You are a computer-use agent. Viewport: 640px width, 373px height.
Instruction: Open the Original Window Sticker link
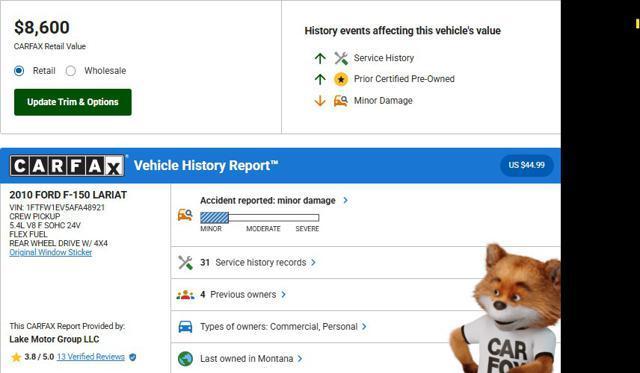tap(51, 252)
